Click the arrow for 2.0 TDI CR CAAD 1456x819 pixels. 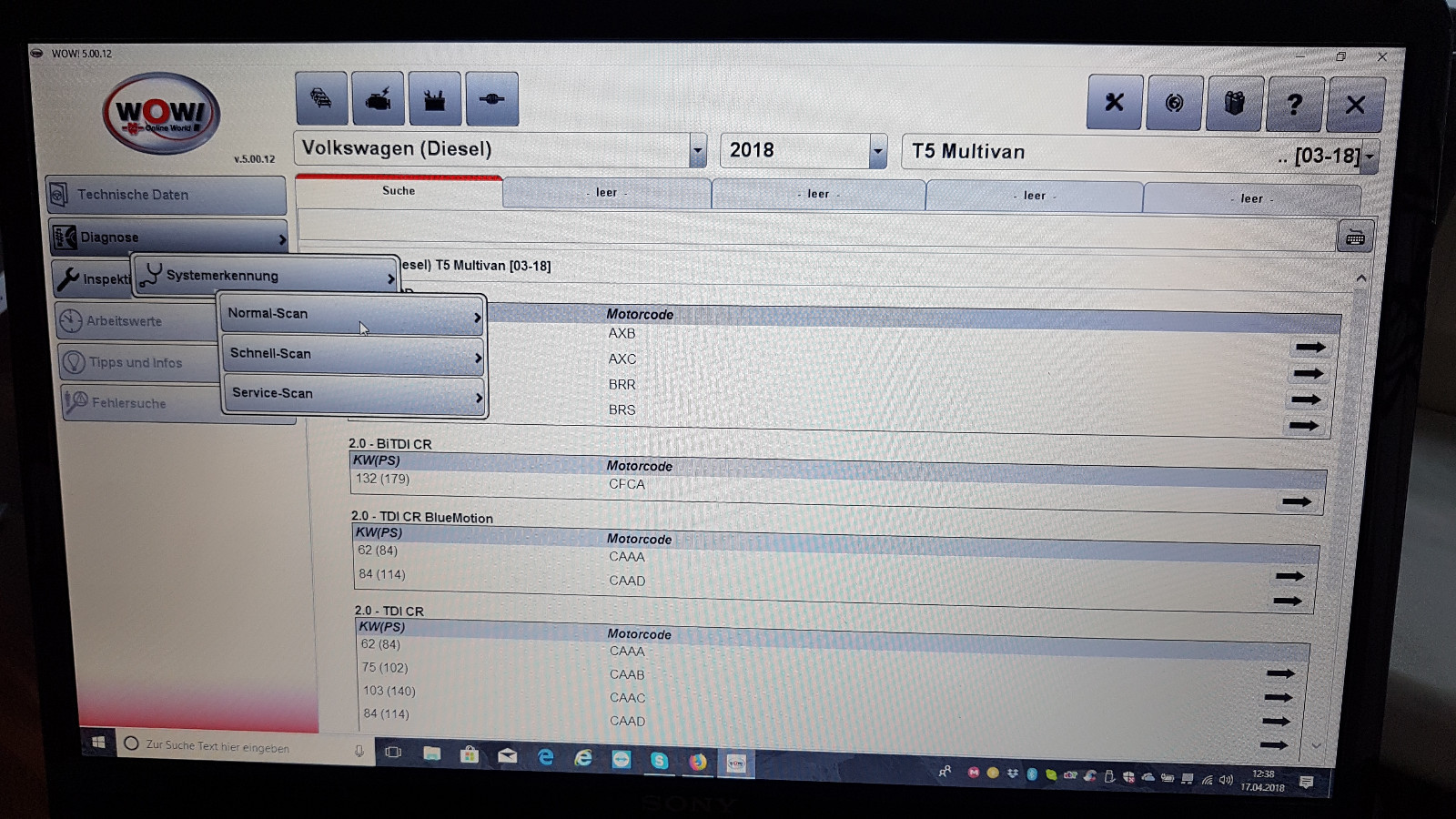[1274, 745]
